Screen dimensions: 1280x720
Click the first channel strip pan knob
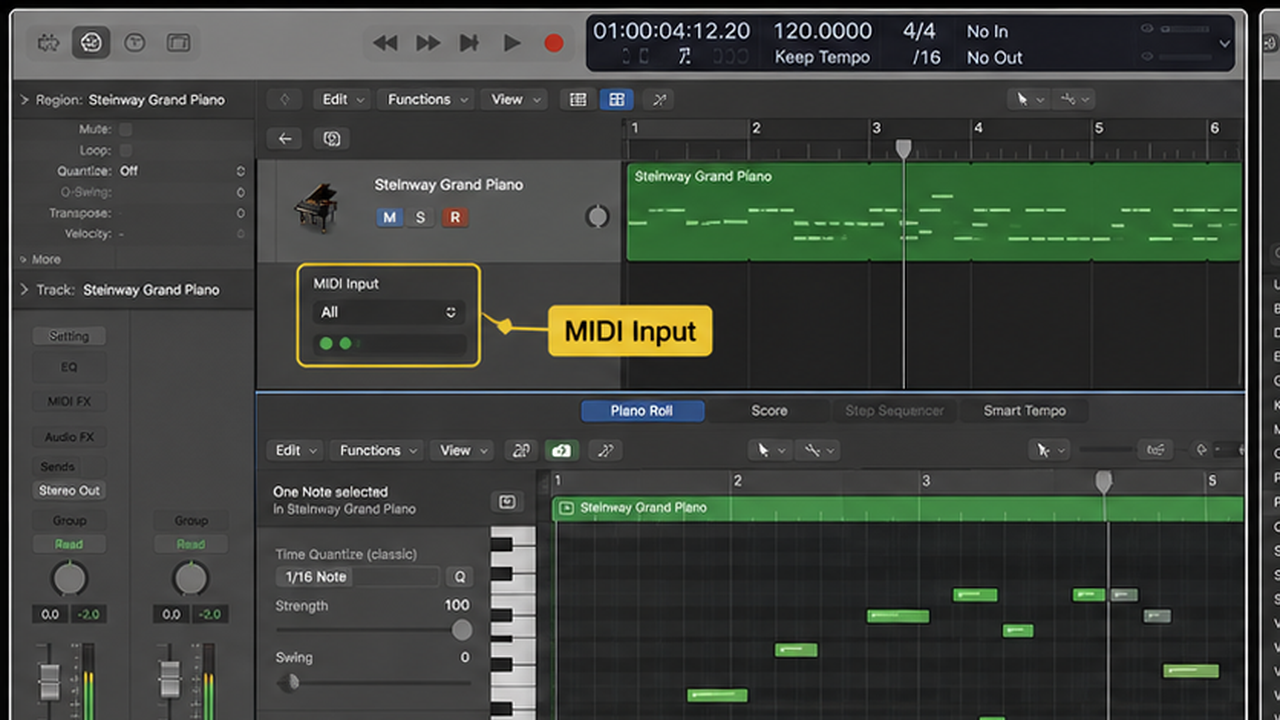69,578
